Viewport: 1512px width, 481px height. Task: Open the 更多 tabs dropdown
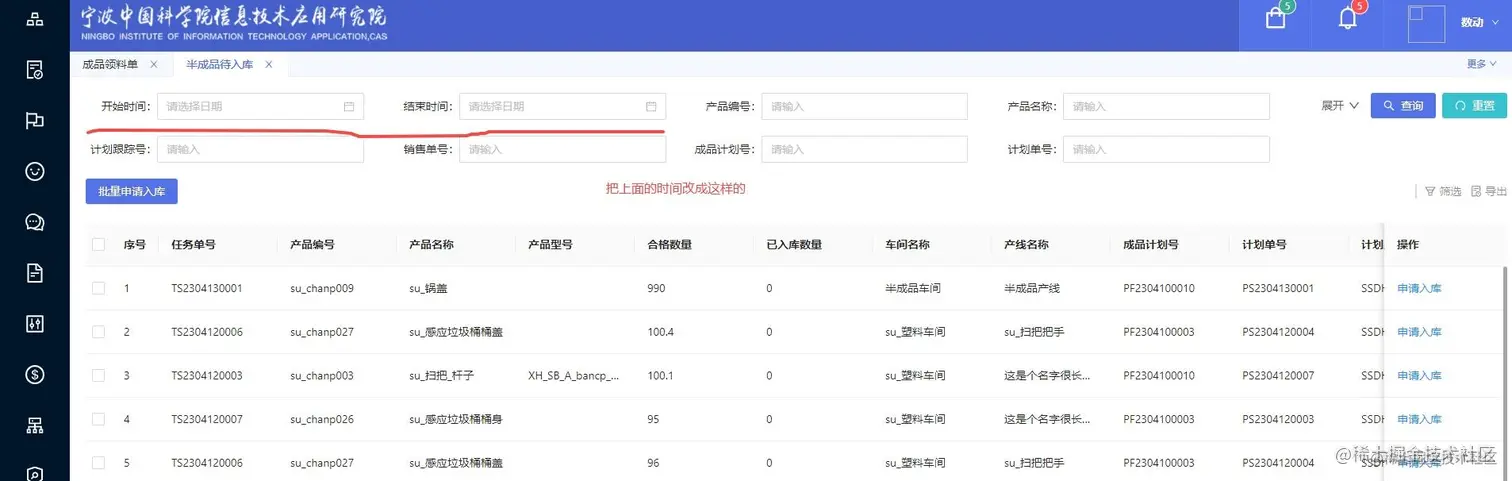pyautogui.click(x=1481, y=64)
